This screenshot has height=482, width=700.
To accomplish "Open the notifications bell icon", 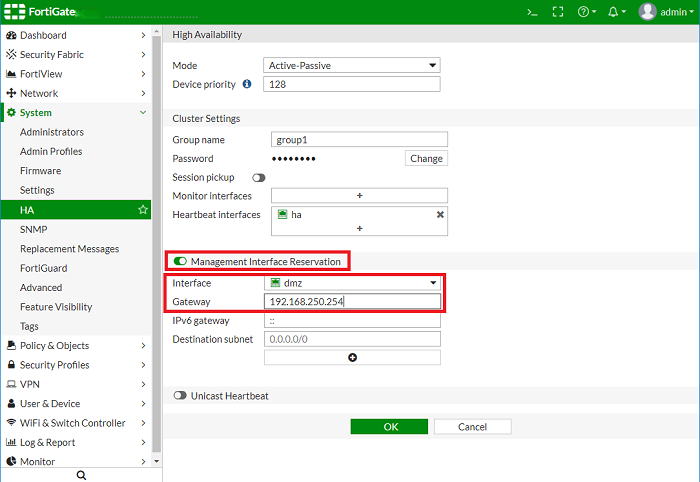I will (616, 12).
